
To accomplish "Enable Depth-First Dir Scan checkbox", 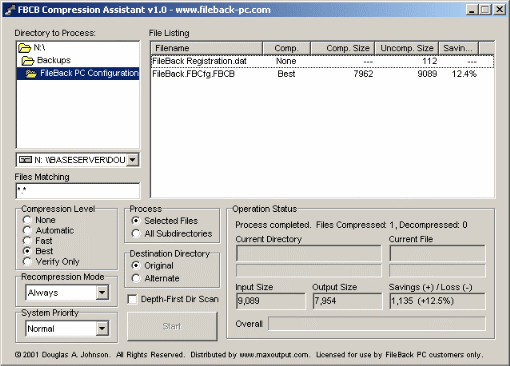I will pos(132,299).
